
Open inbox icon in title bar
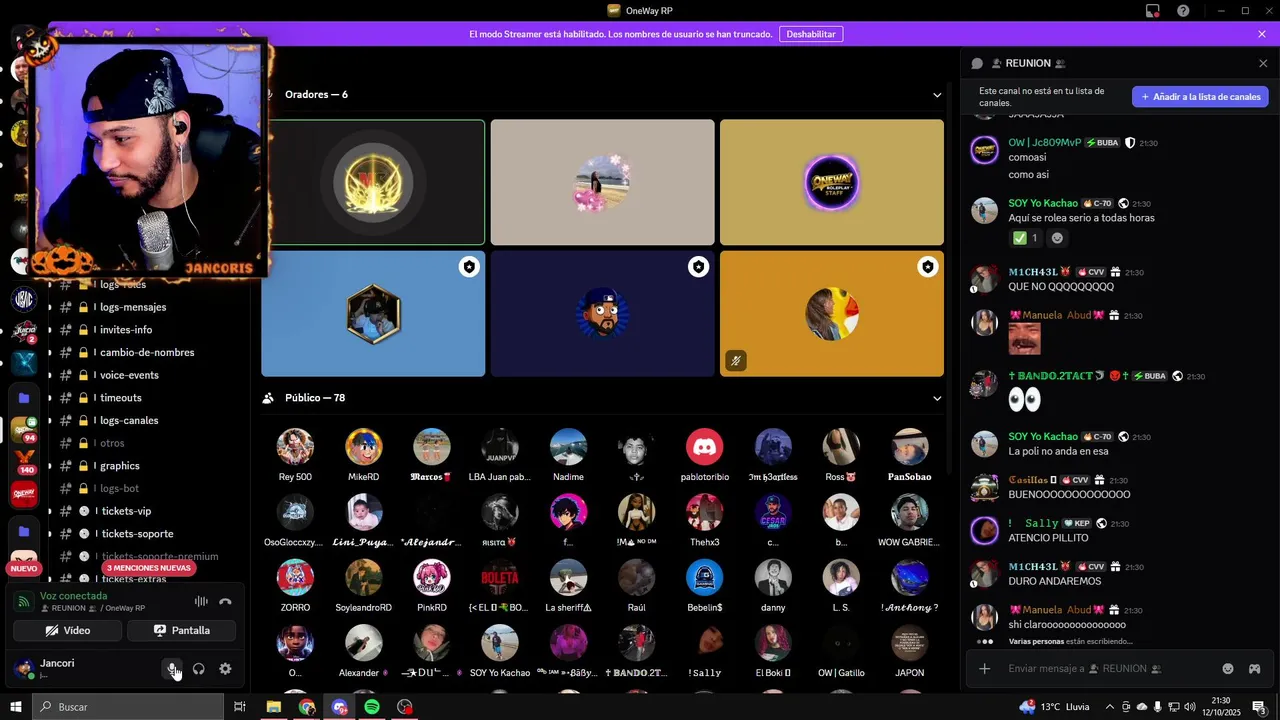point(1153,11)
